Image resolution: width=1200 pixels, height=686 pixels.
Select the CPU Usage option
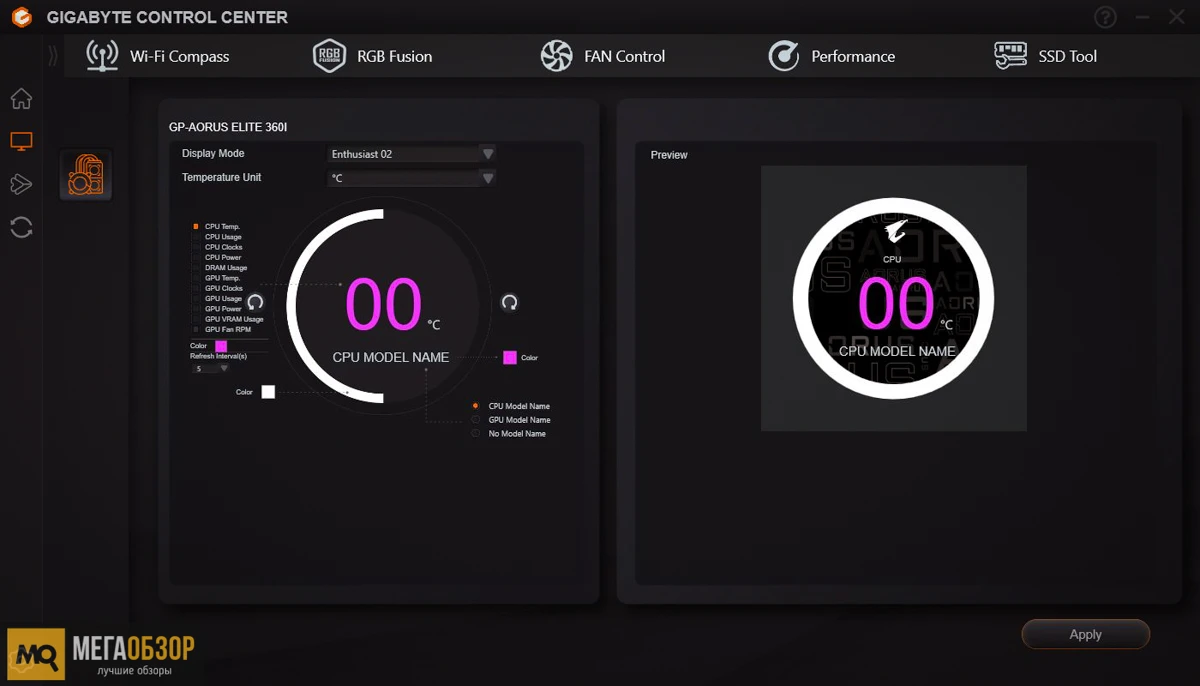[217, 237]
